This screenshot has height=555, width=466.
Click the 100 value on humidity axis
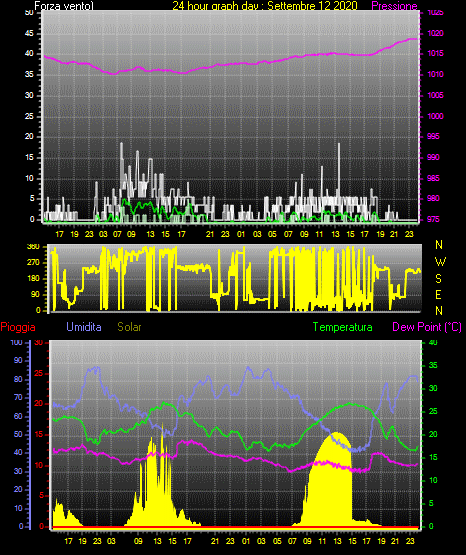tap(17, 342)
